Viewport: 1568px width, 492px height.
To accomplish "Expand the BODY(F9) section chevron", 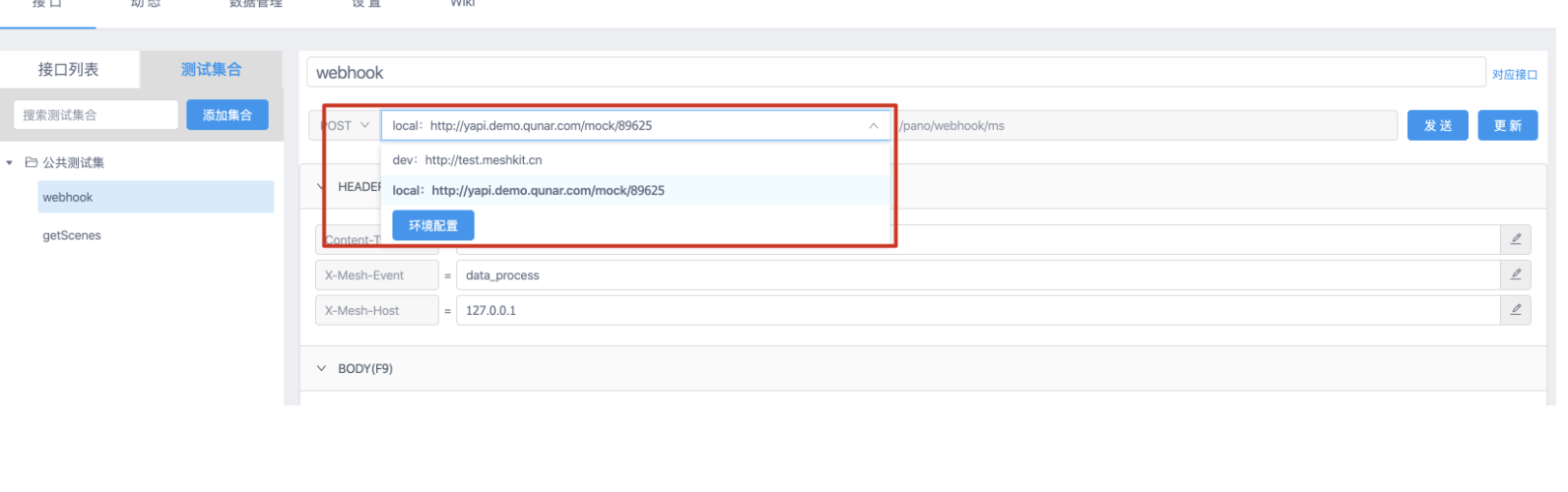I will (x=321, y=368).
